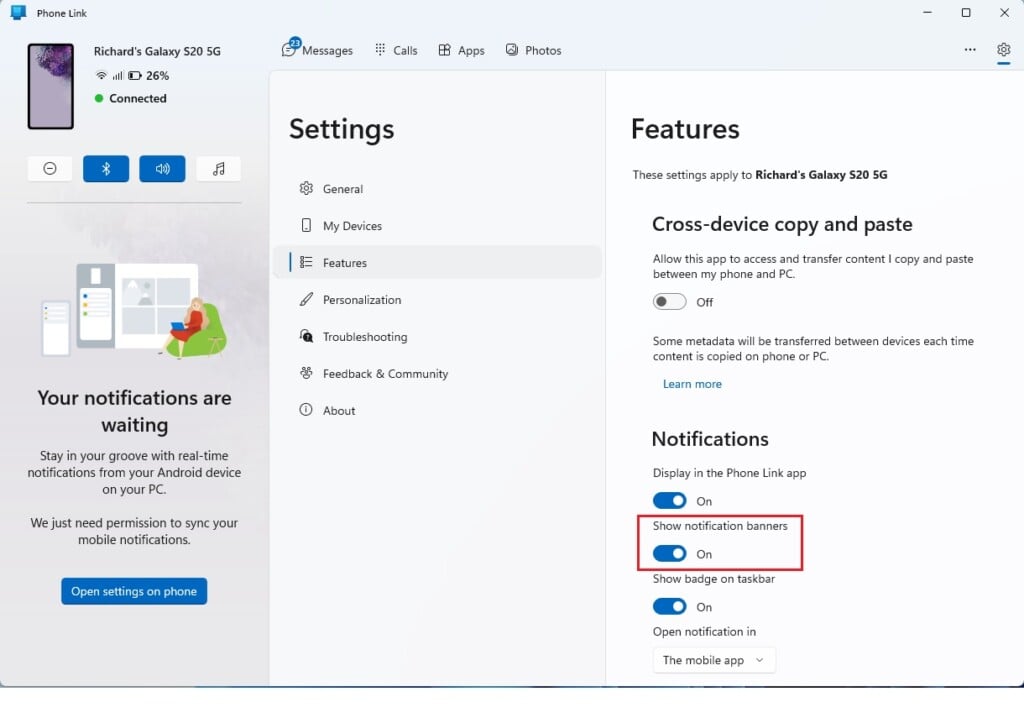Expand the Open notification in dropdown

click(714, 660)
